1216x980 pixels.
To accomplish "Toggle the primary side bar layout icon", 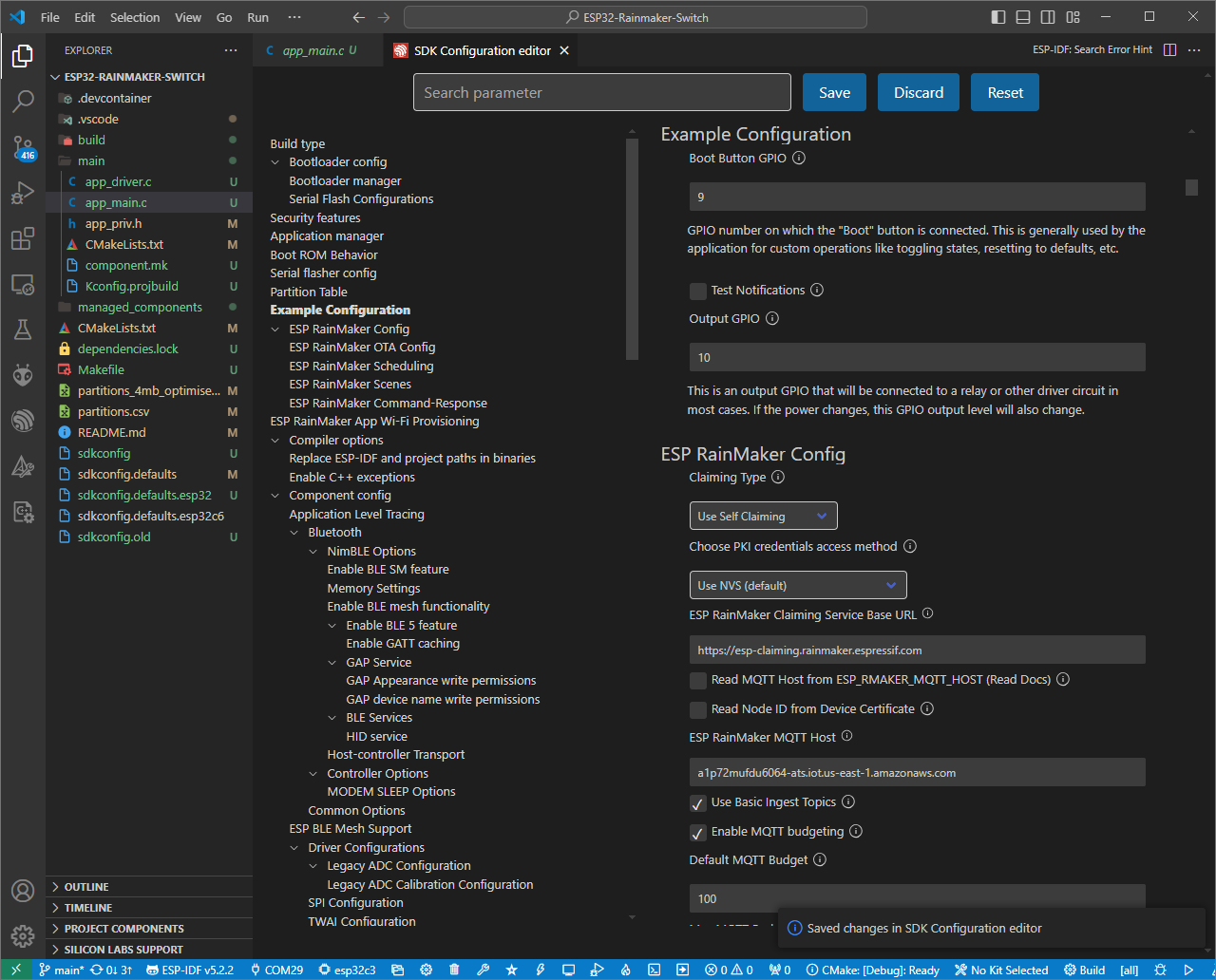I will click(x=997, y=17).
